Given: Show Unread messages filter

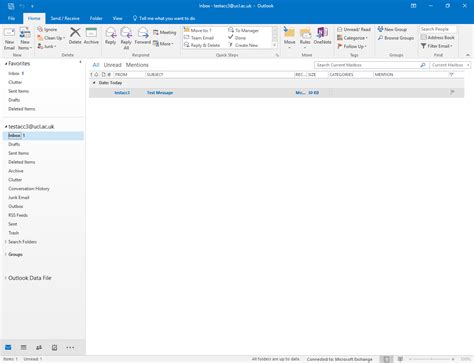Looking at the screenshot, I should (112, 65).
